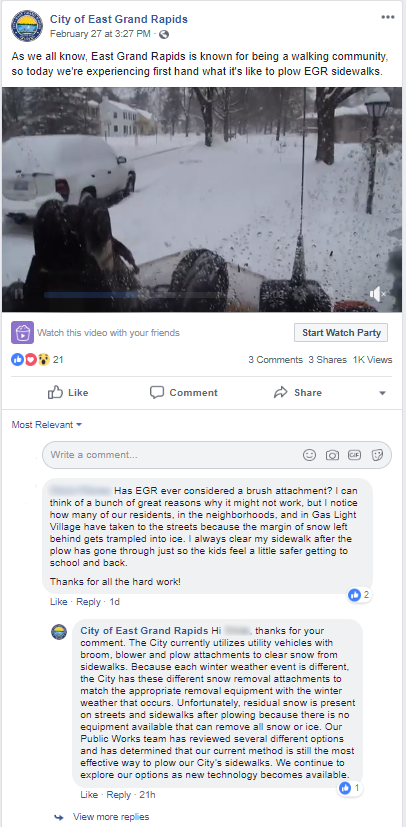Click the purple Watch Party icon
406x827 pixels.
click(22, 333)
